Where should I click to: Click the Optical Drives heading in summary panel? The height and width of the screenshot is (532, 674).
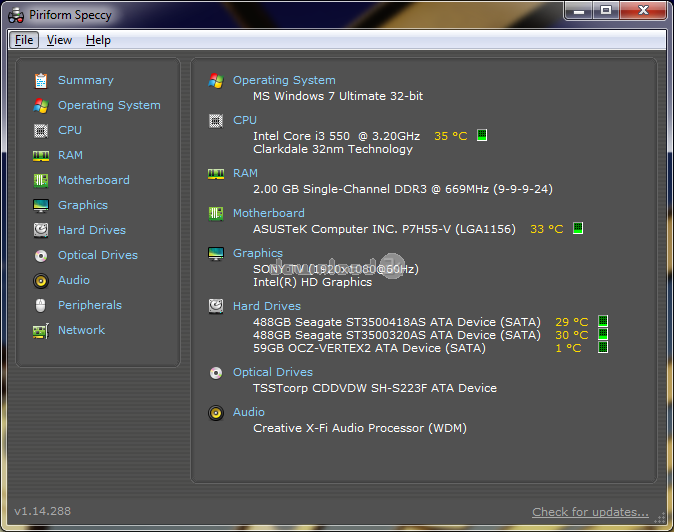pos(273,372)
